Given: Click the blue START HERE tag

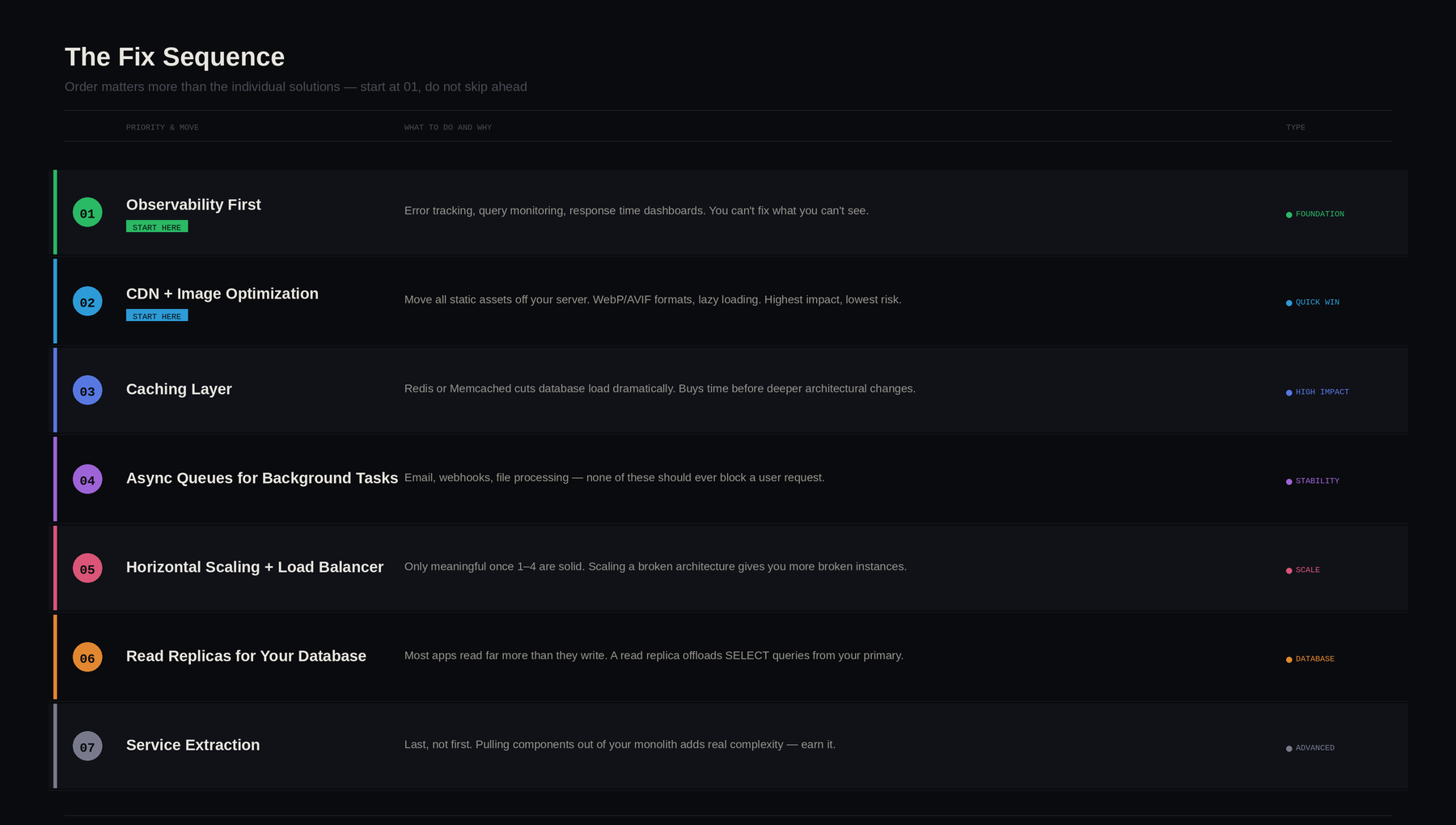Looking at the screenshot, I should [157, 316].
